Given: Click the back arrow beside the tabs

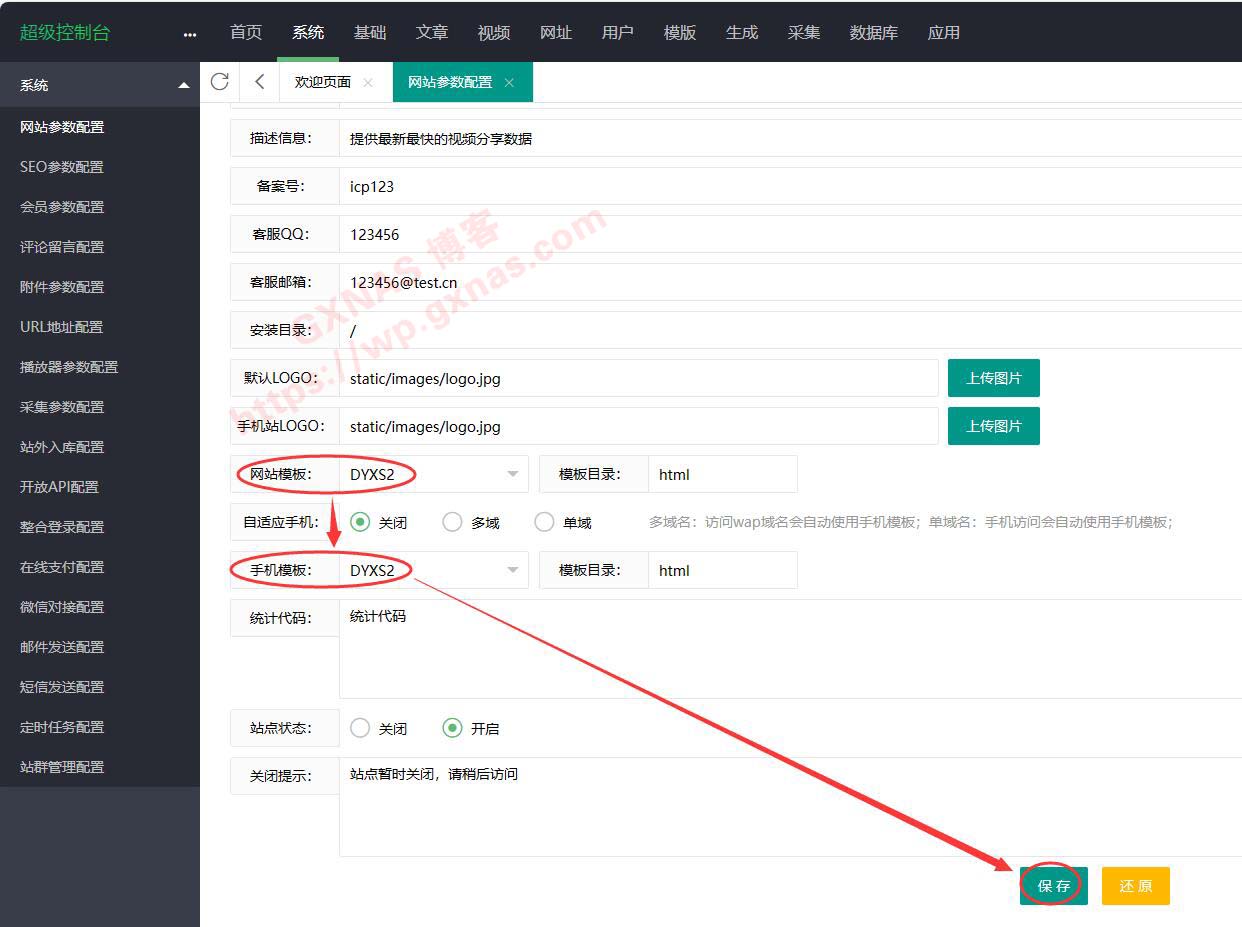Looking at the screenshot, I should click(260, 82).
